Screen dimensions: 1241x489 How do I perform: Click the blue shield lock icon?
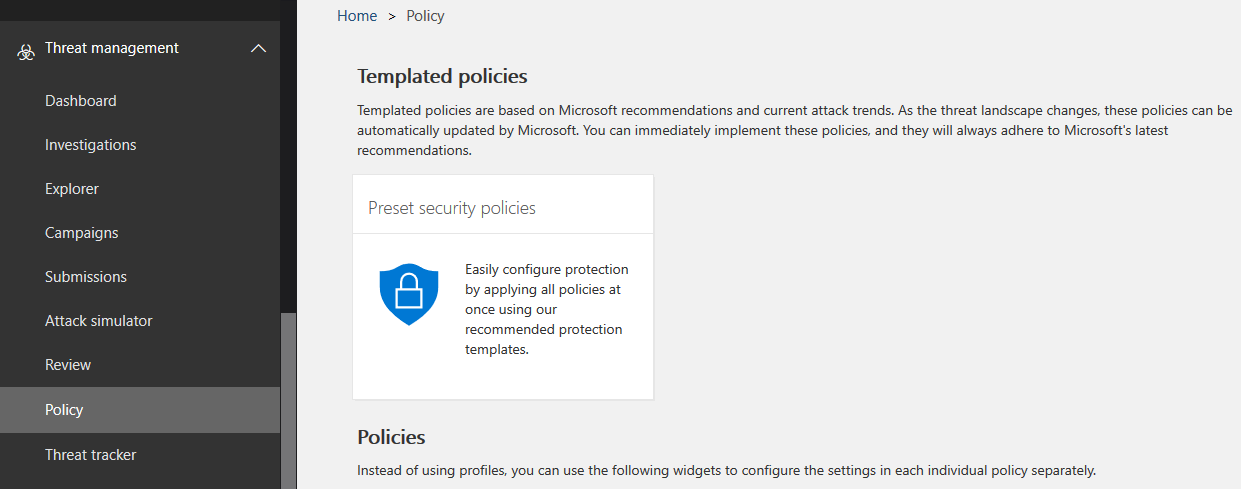409,294
